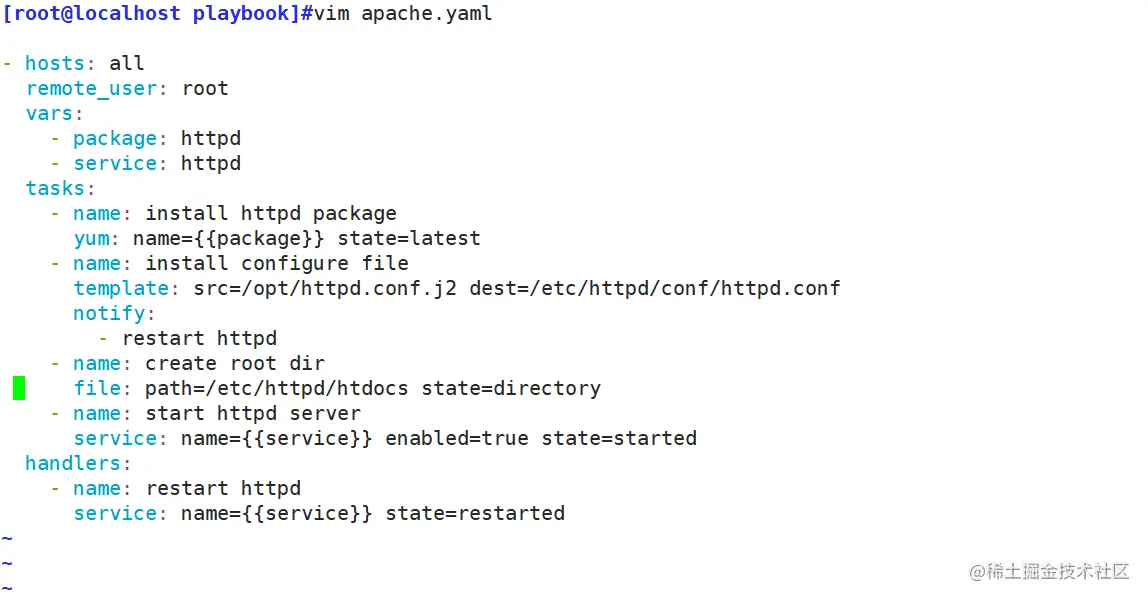Image resolution: width=1148 pixels, height=600 pixels.
Task: Place cursor on 'remote_user' key
Action: point(92,88)
